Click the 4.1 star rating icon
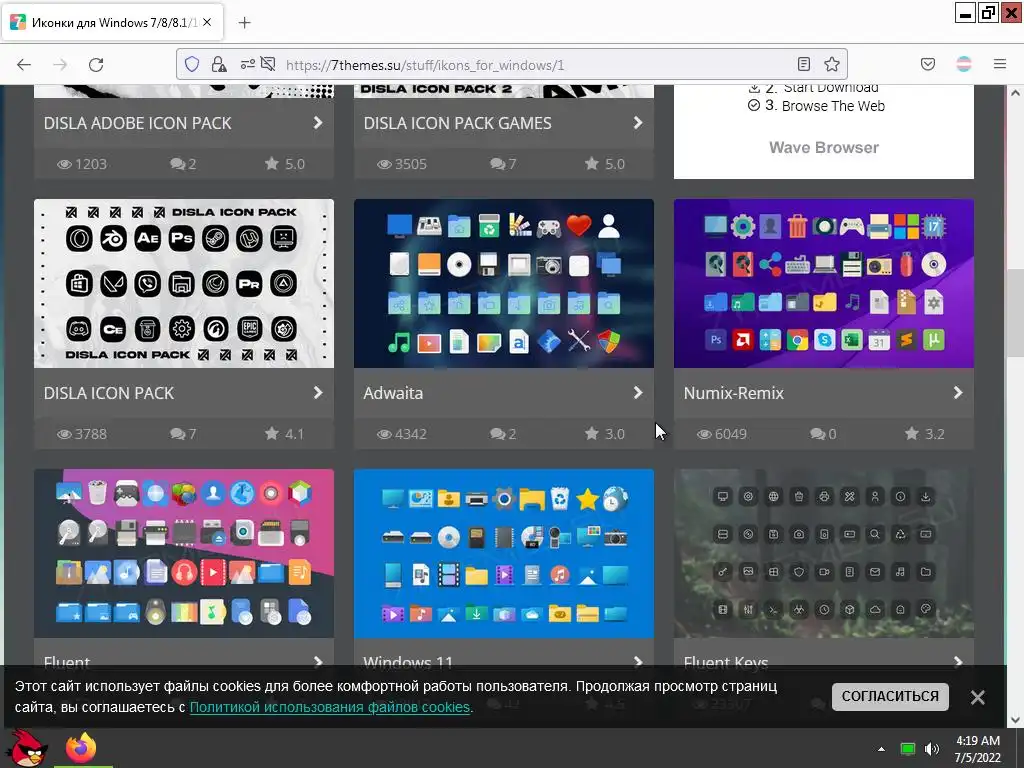The image size is (1024, 768). [x=272, y=433]
